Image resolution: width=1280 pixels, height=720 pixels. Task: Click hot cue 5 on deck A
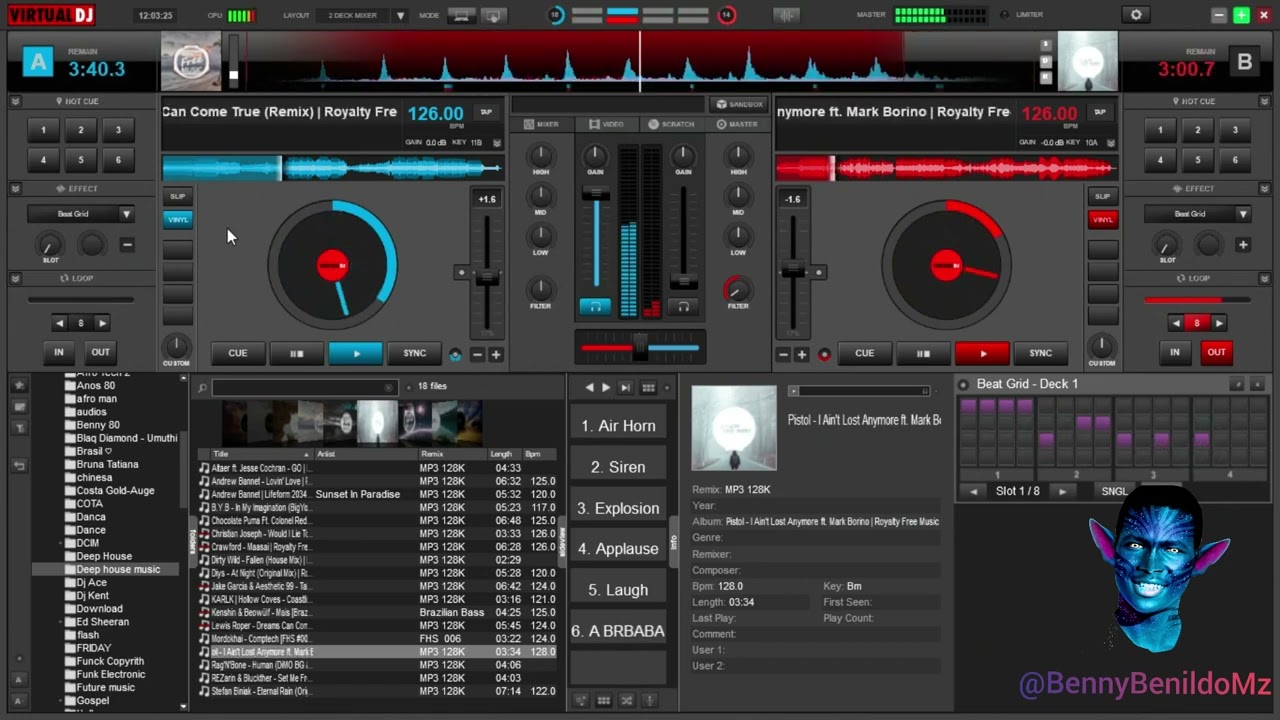click(x=80, y=160)
